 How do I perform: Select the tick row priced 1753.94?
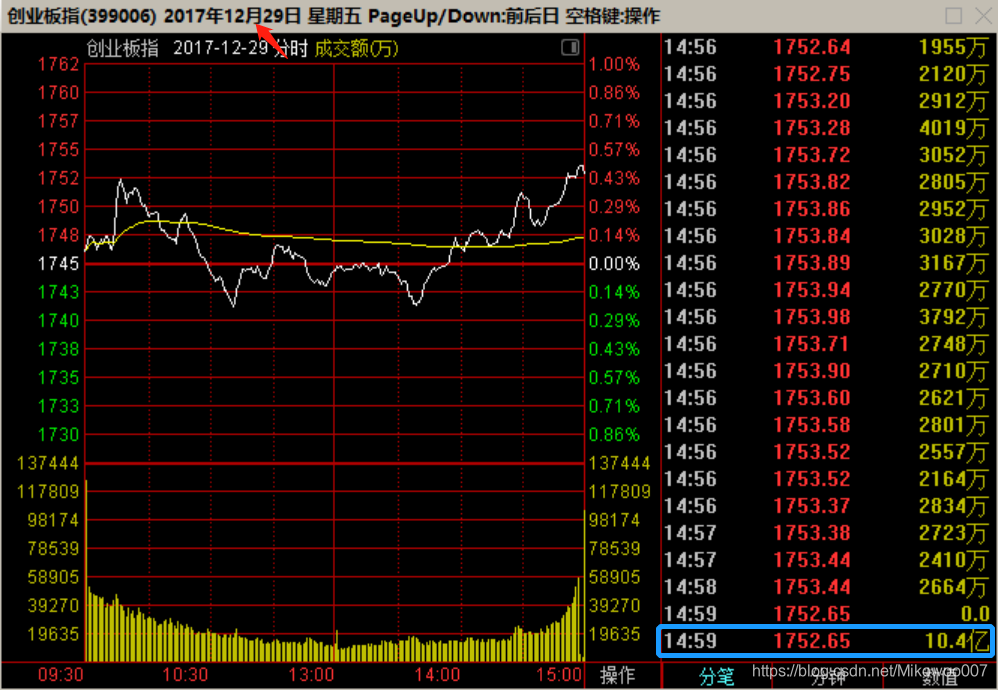click(827, 290)
